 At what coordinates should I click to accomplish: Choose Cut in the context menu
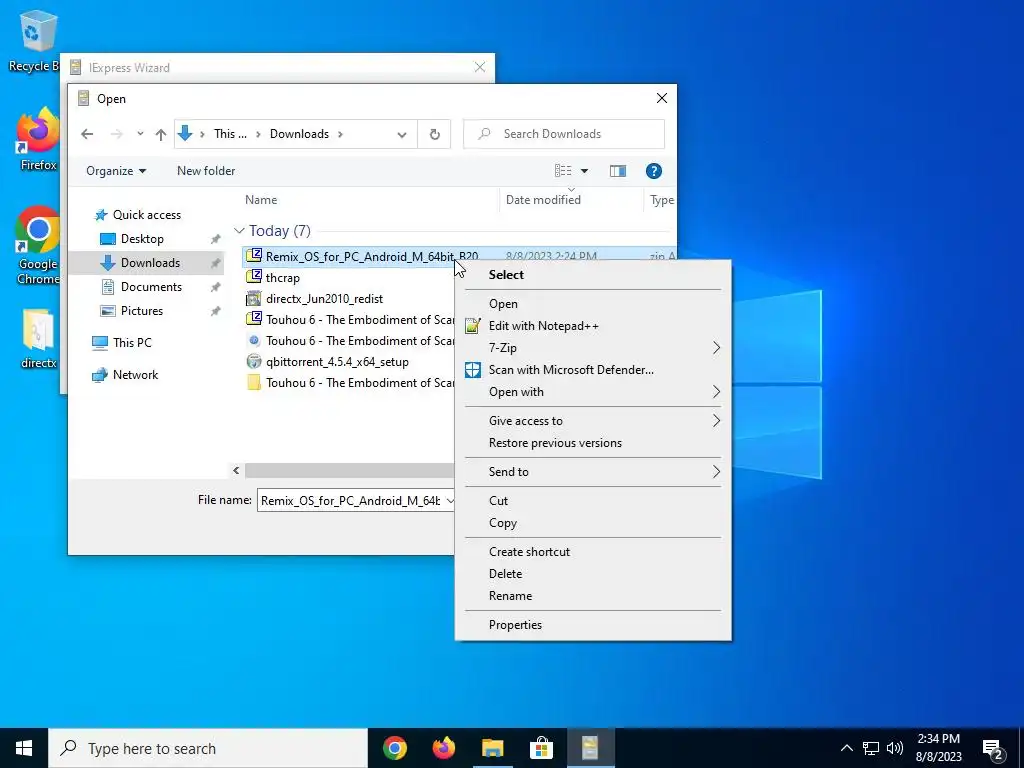[593, 501]
